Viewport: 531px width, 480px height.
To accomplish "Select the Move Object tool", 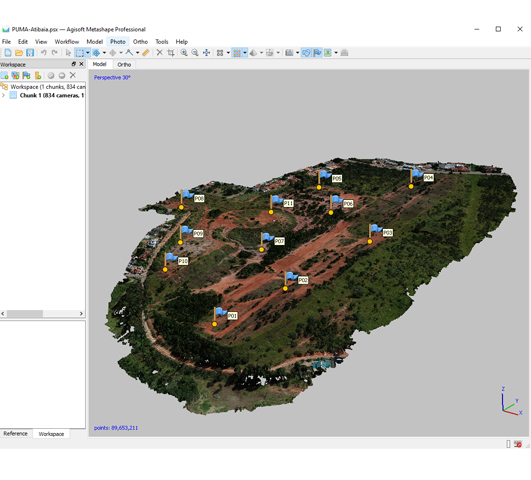I will 113,53.
